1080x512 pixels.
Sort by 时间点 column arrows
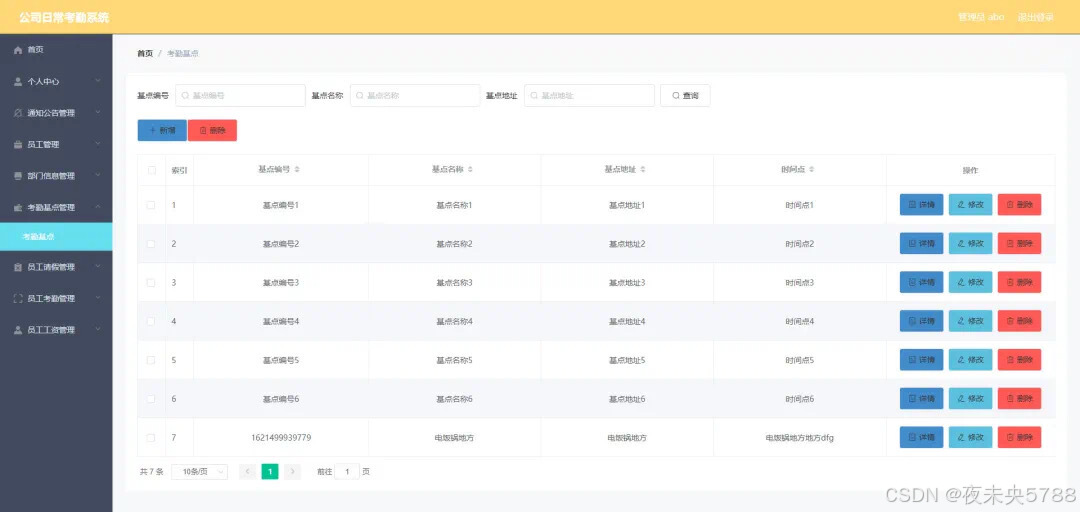point(811,170)
